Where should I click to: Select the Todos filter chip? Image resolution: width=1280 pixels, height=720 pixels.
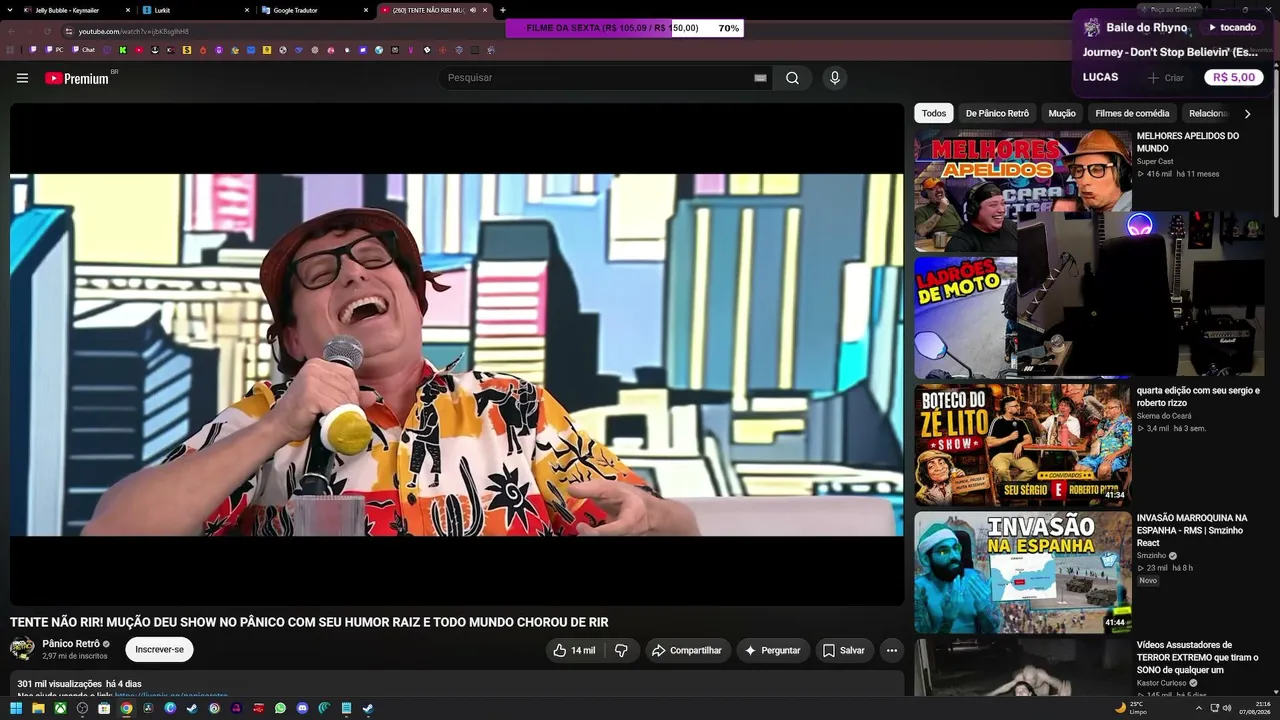point(934,113)
